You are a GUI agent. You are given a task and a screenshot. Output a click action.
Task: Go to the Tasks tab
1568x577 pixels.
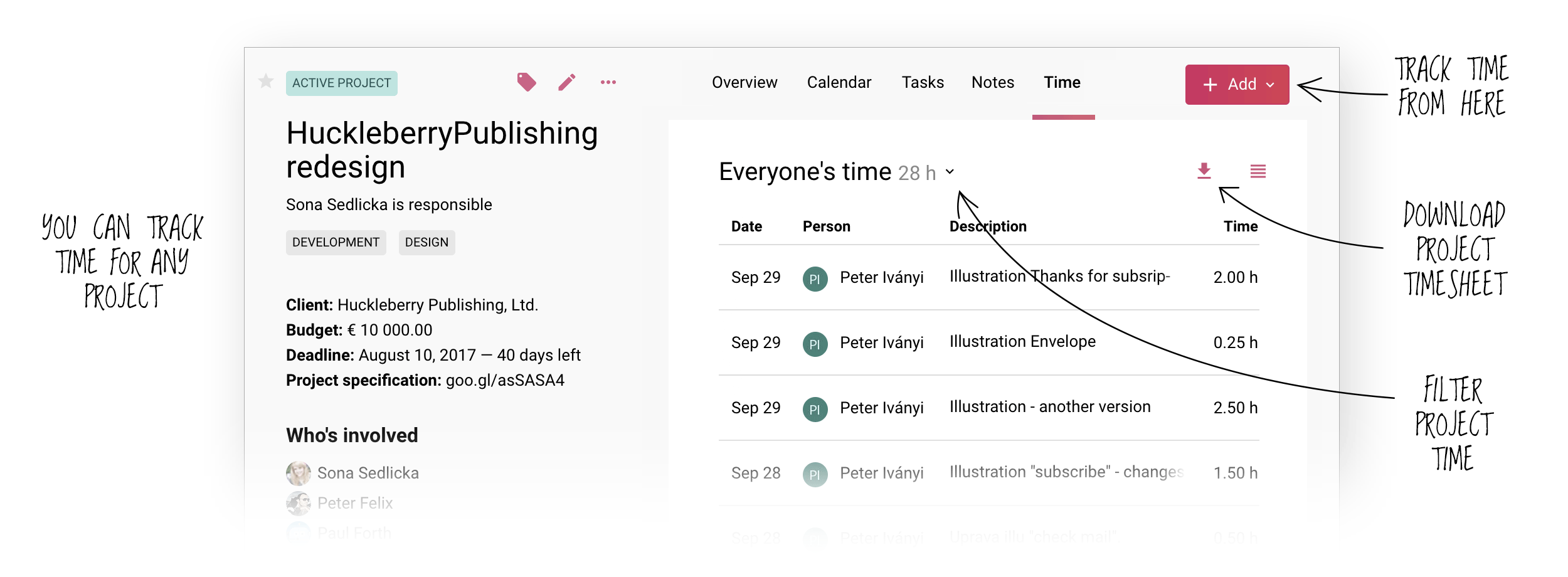(x=923, y=82)
